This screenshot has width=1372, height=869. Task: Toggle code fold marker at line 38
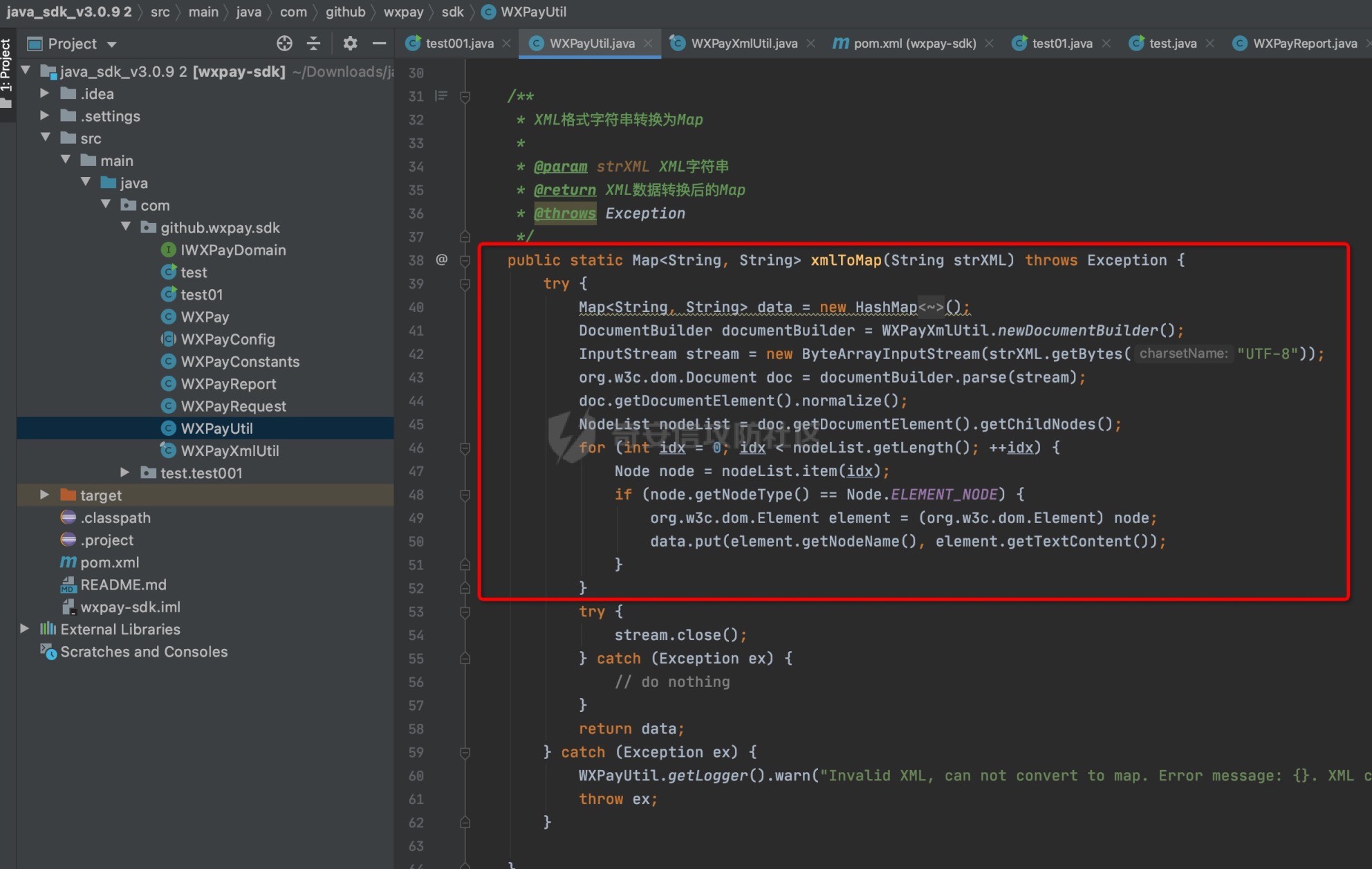(x=465, y=260)
